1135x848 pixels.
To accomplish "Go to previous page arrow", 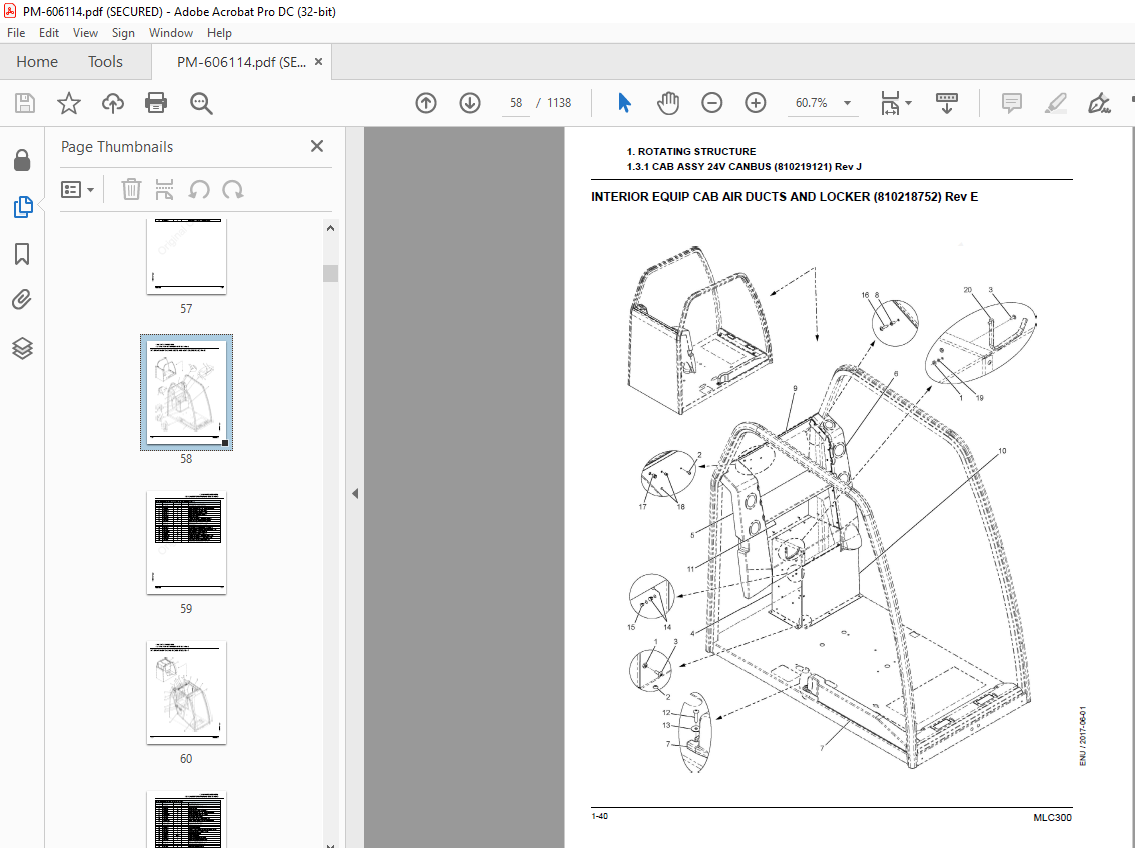I will point(426,103).
